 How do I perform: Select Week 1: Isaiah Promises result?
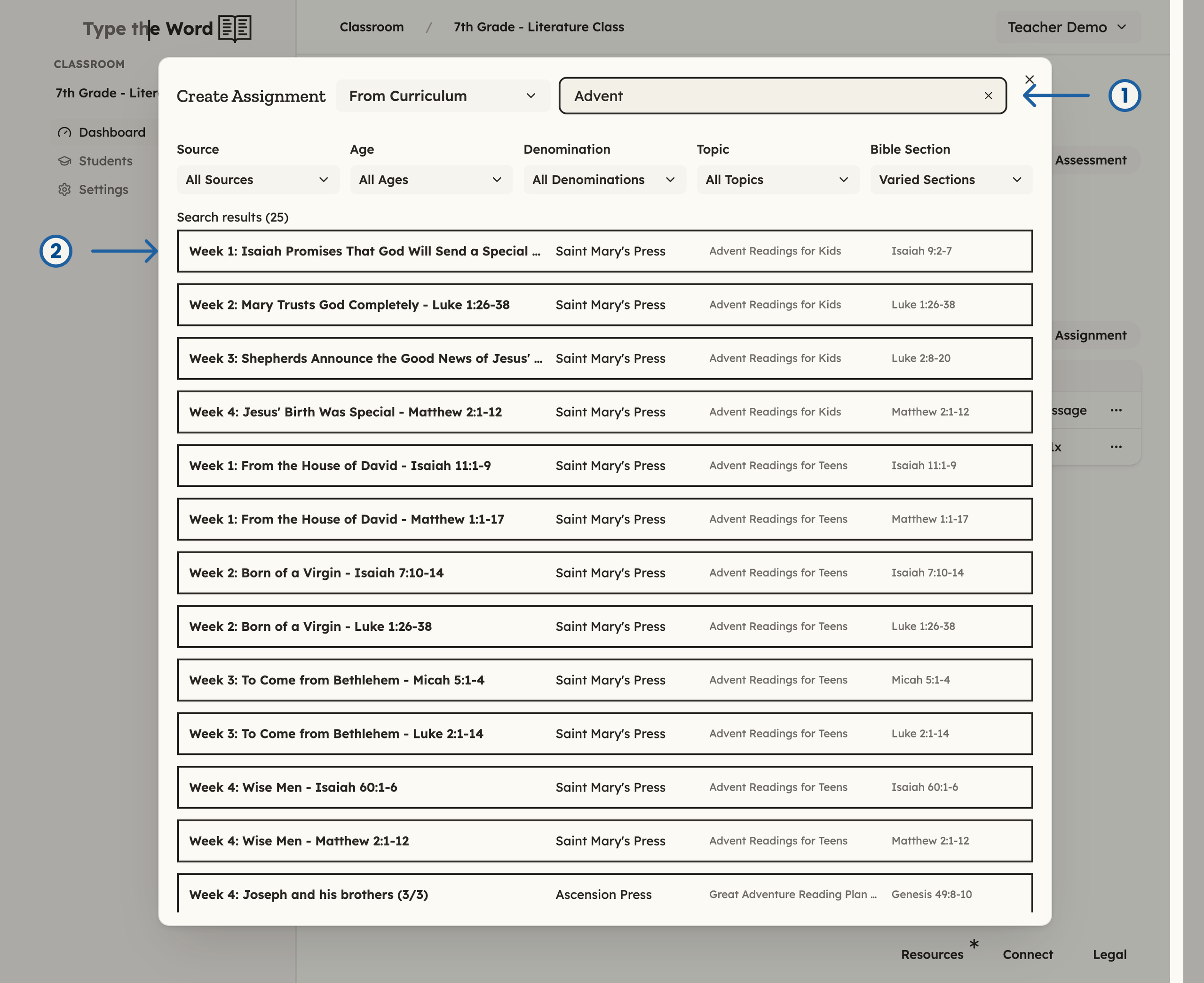[x=604, y=251]
